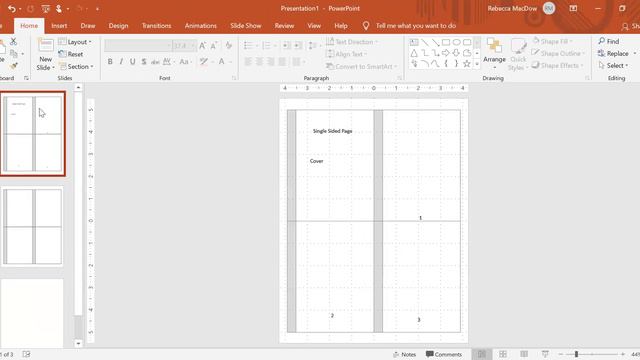Toggle Align Right paragraph
Image resolution: width=640 pixels, height=360 pixels.
tap(271, 62)
